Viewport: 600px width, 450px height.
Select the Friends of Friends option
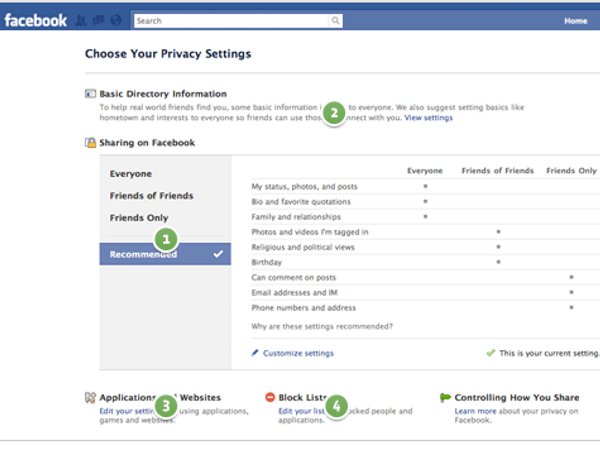pos(151,196)
